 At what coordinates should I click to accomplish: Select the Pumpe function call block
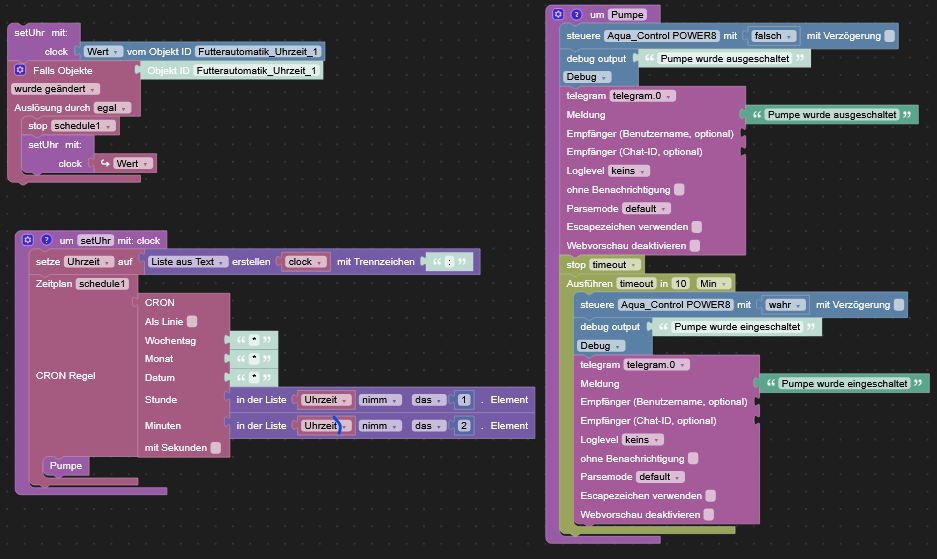tap(66, 466)
